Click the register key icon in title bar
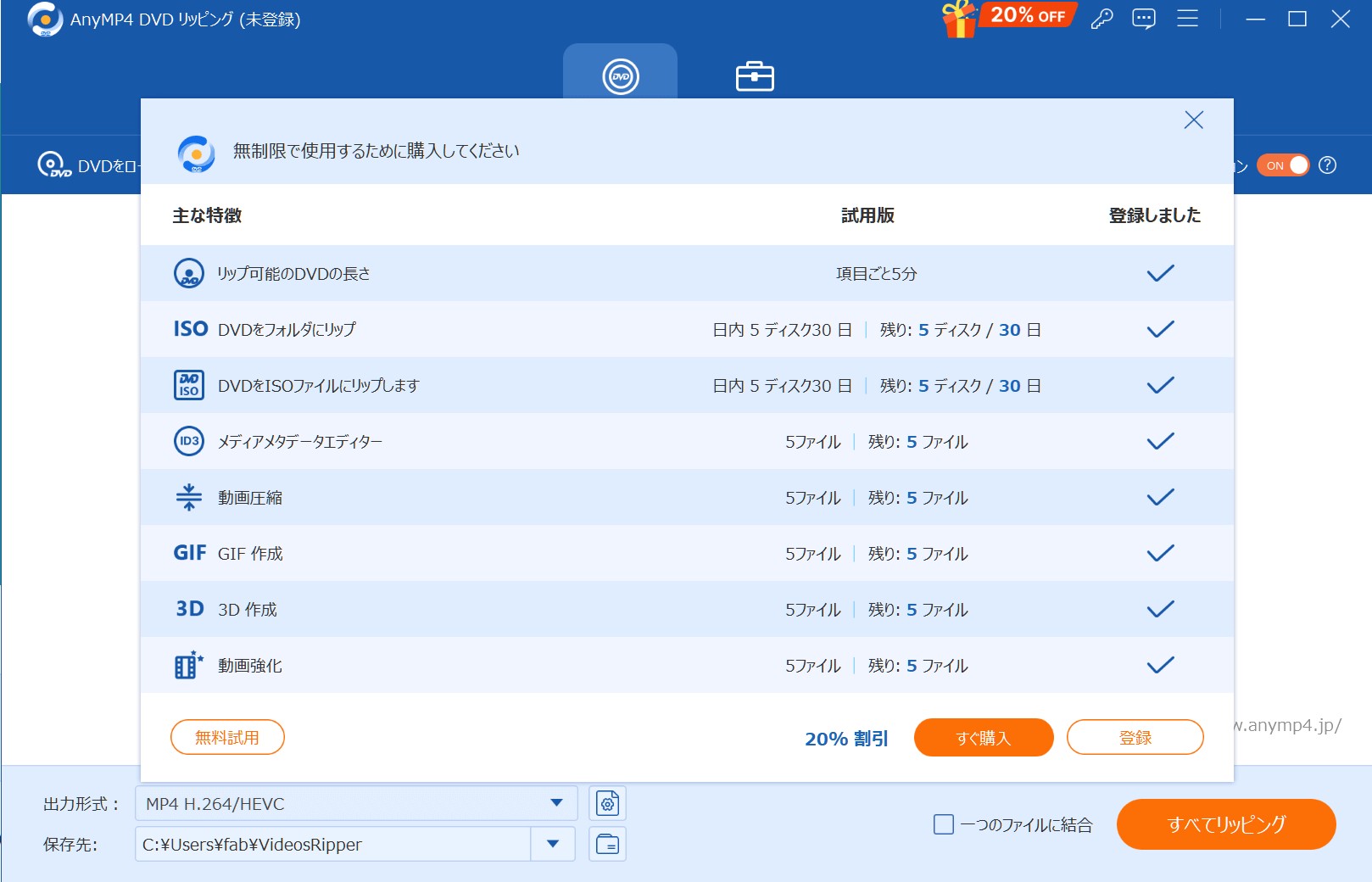The image size is (1372, 882). tap(1102, 19)
